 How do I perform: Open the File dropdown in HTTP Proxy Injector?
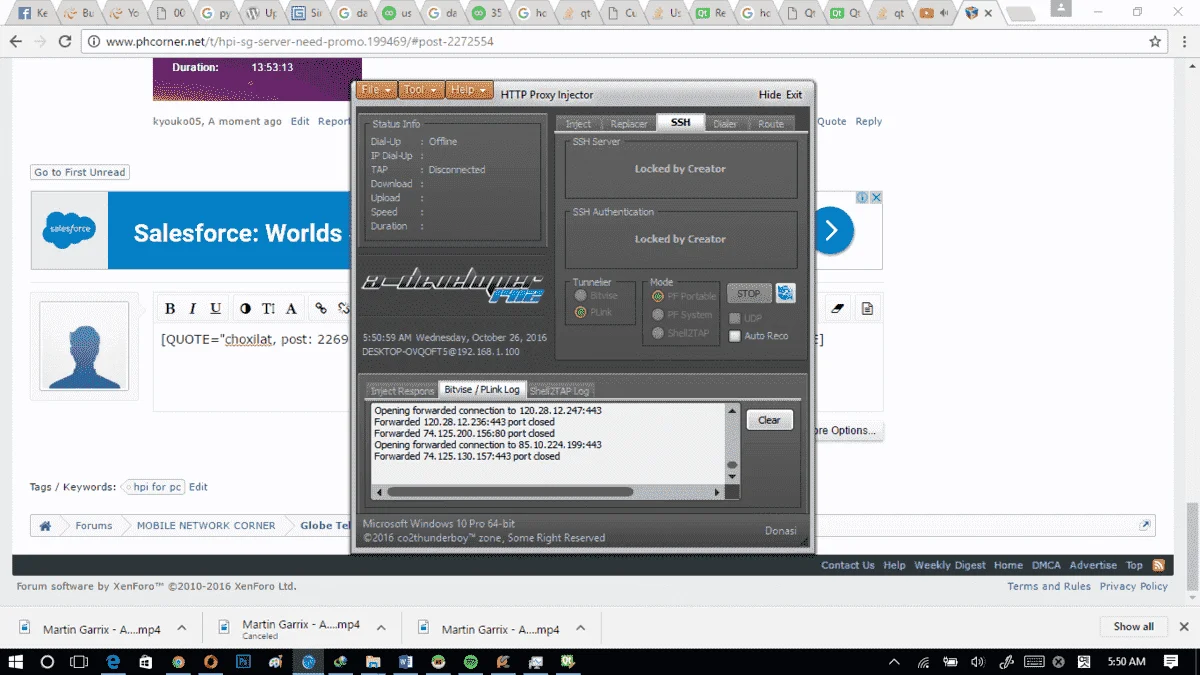pyautogui.click(x=376, y=90)
